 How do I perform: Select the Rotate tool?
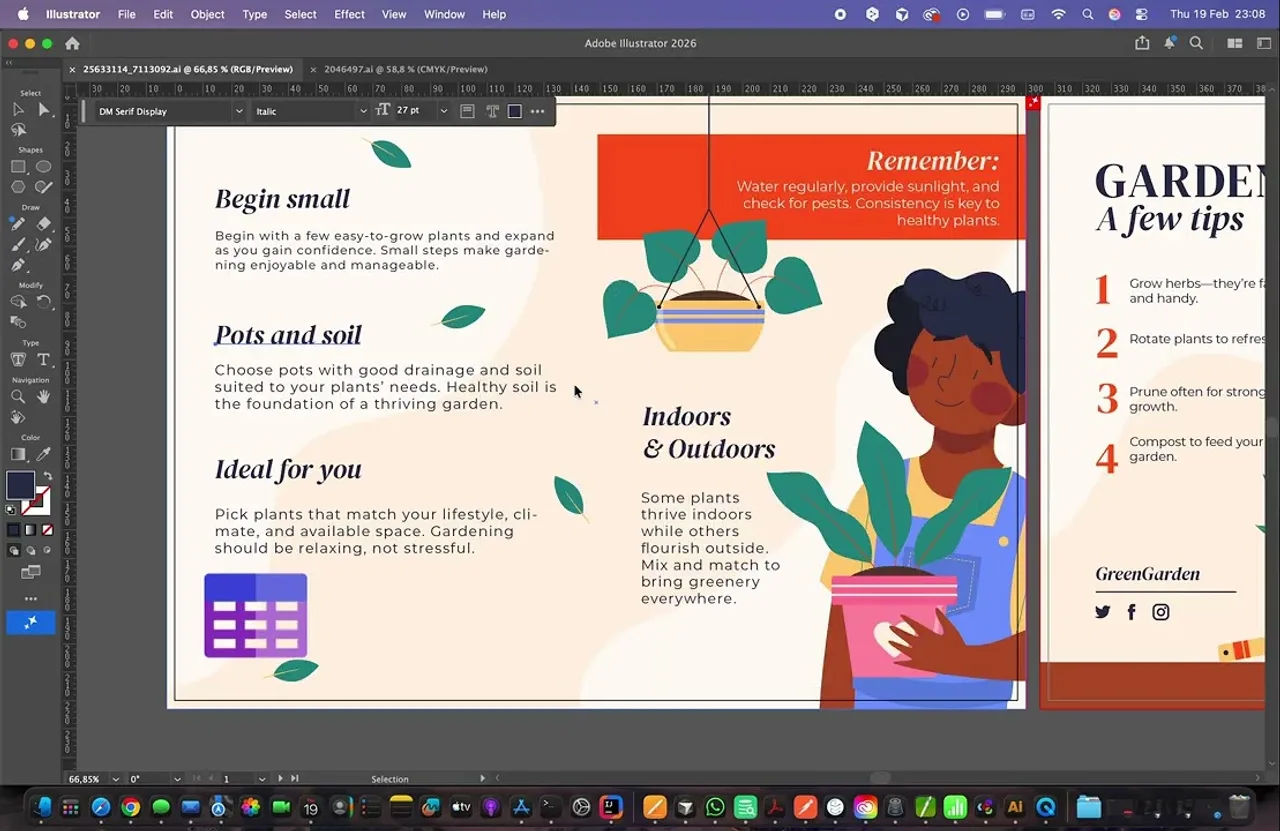pyautogui.click(x=44, y=302)
